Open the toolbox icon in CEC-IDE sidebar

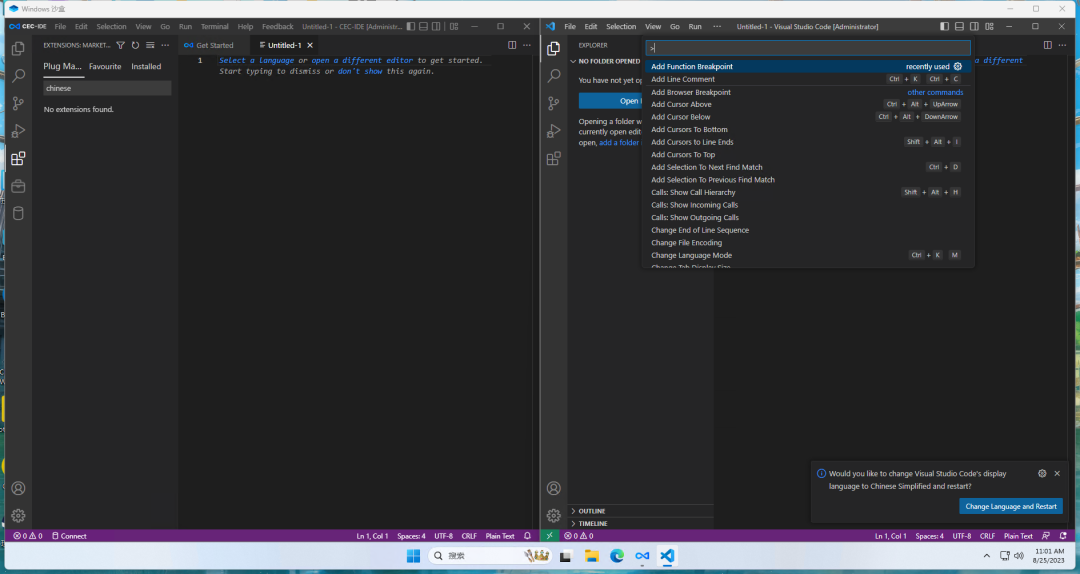[19, 186]
